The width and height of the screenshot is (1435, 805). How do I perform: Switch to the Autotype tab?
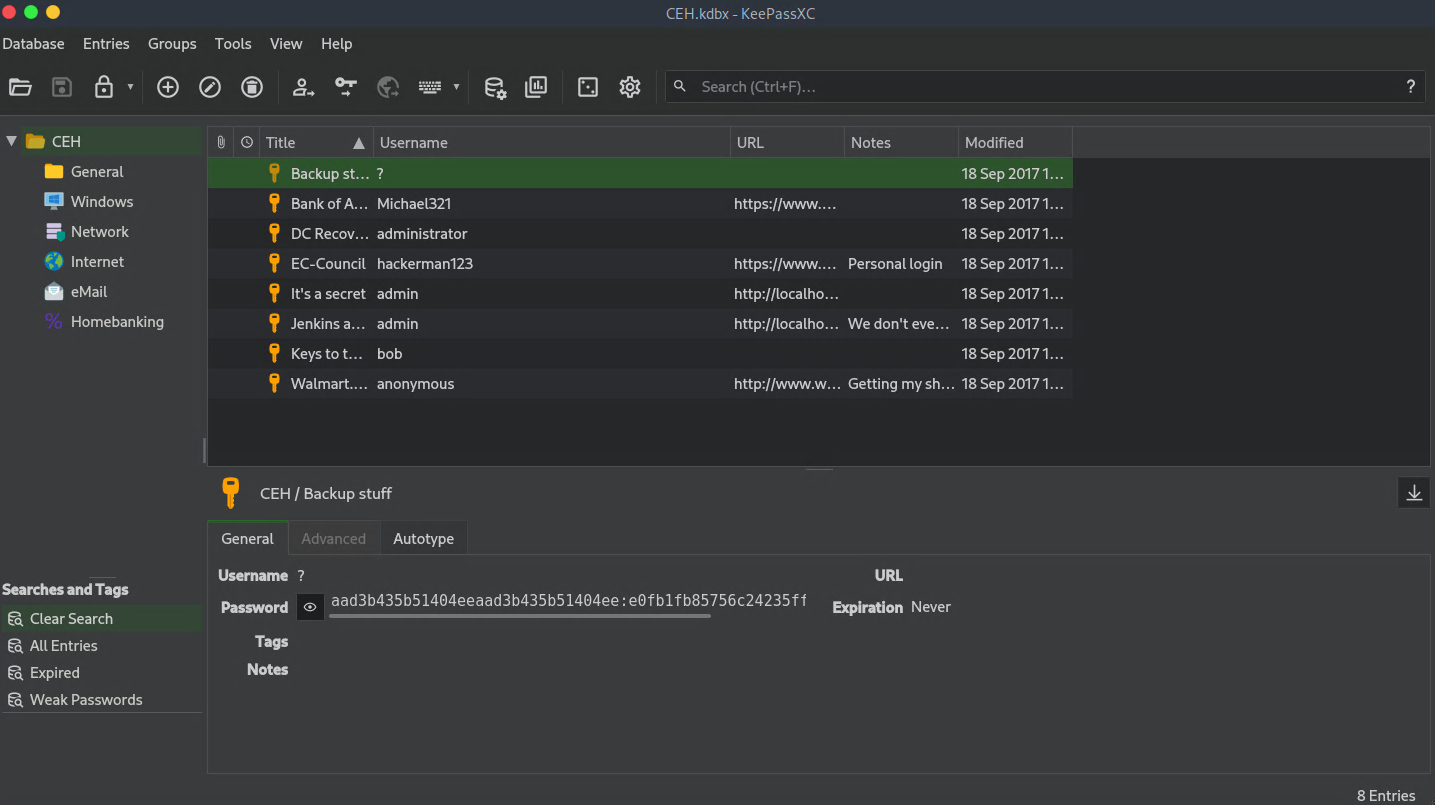423,538
